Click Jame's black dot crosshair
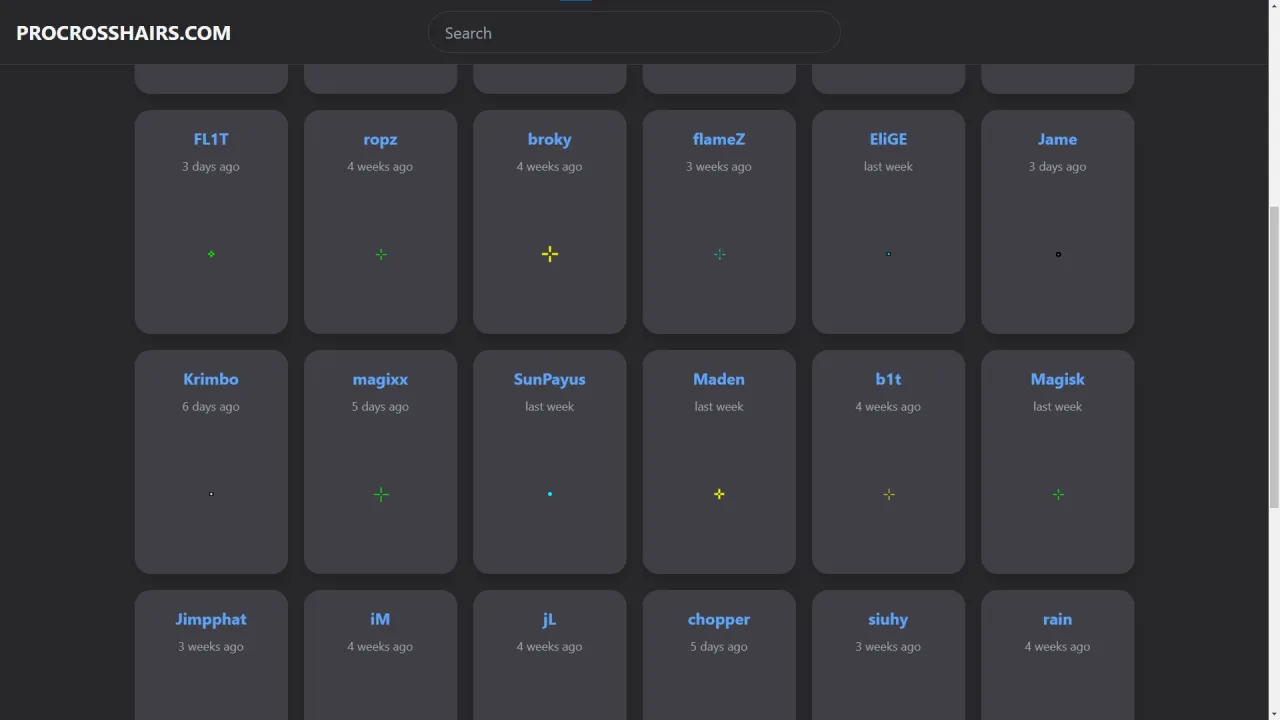The height and width of the screenshot is (720, 1280). tap(1058, 254)
